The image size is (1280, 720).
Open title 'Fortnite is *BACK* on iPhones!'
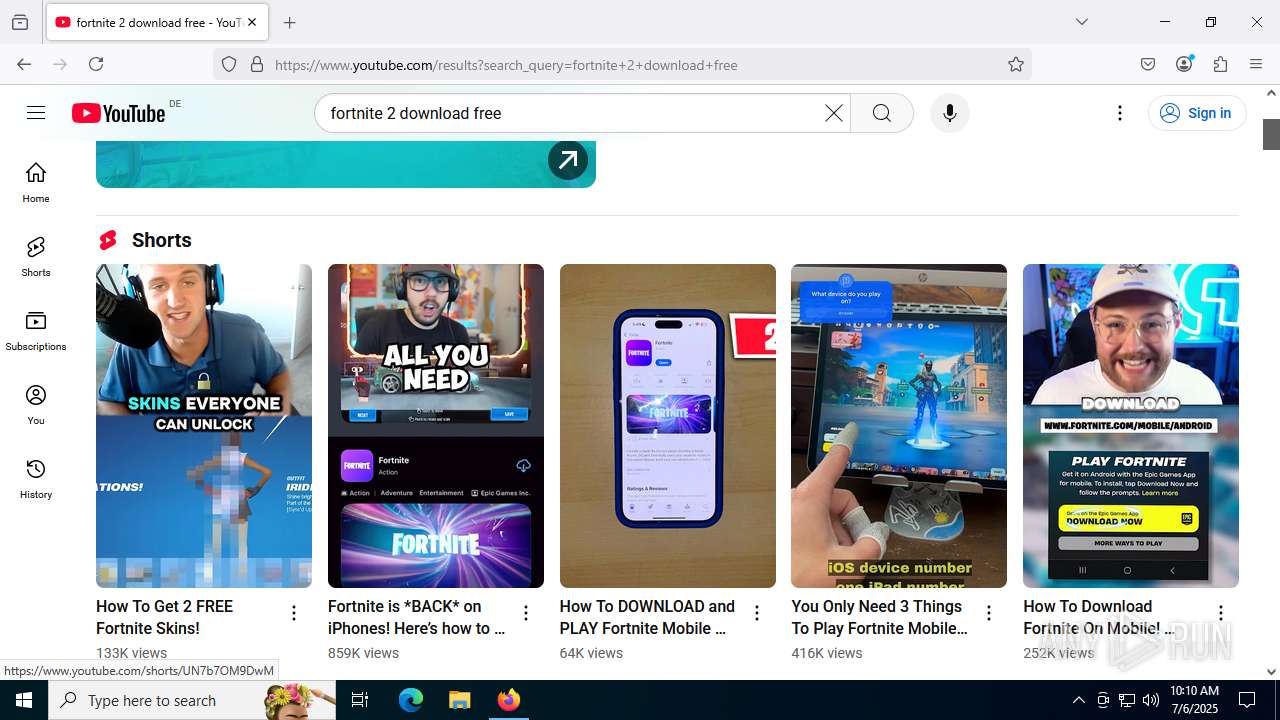point(416,617)
